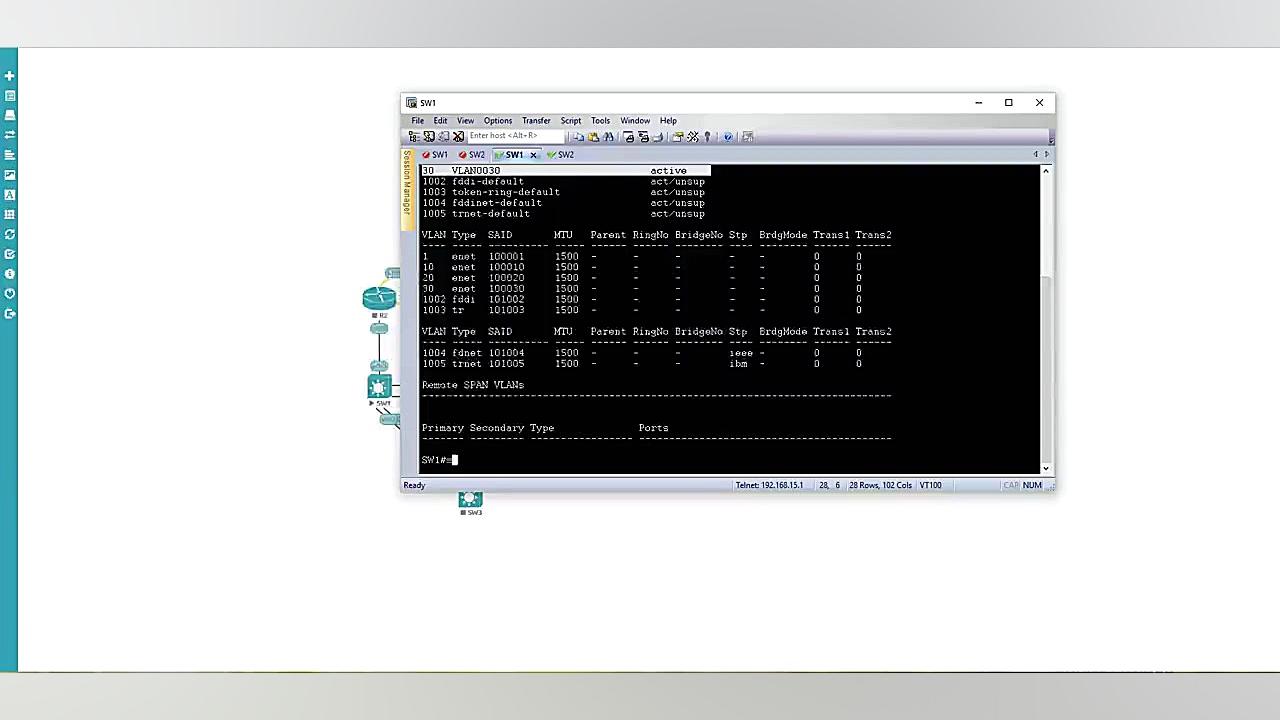Click the Print Screen toolbar icon
The image size is (1280, 720).
click(629, 137)
